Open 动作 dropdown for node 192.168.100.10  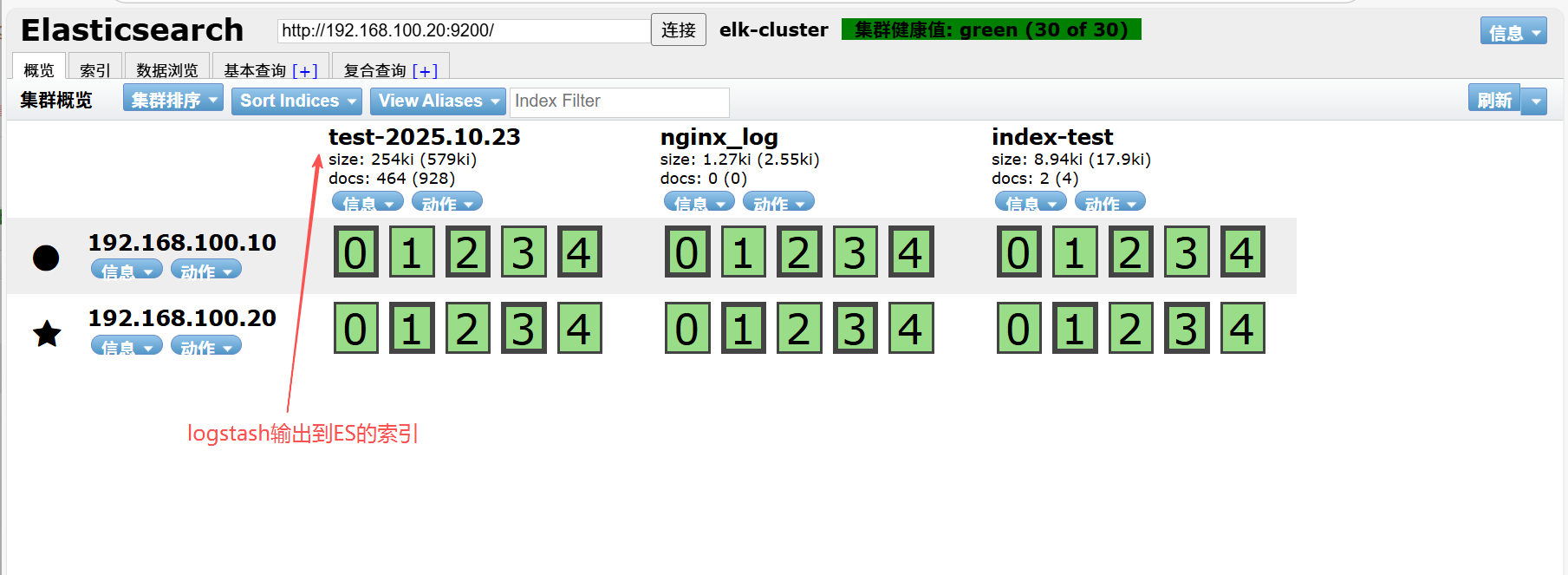(x=206, y=270)
